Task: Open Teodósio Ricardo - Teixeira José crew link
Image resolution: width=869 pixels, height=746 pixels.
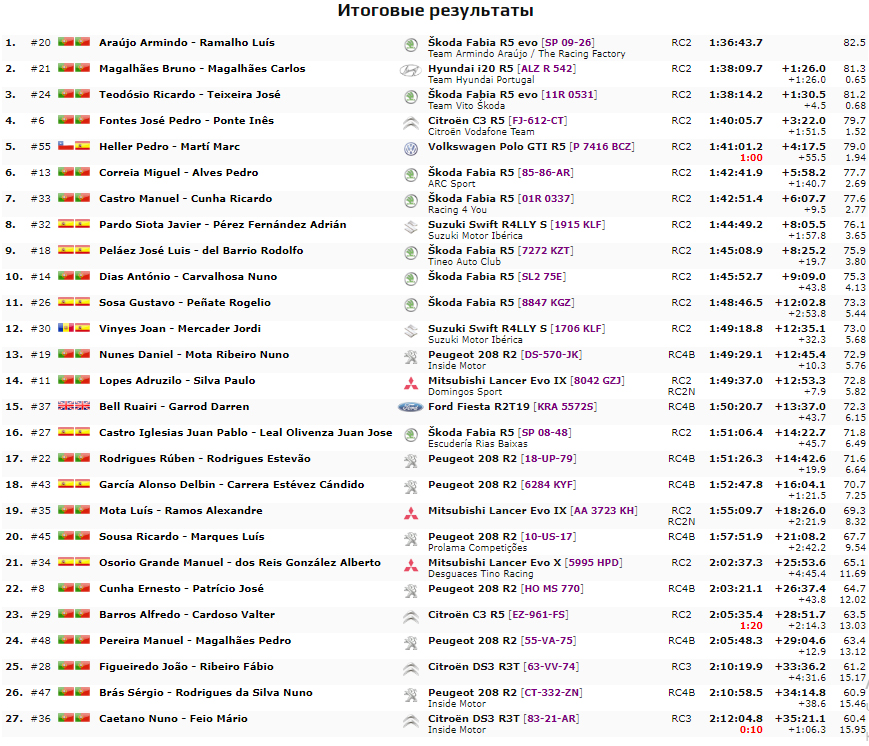Action: click(190, 95)
